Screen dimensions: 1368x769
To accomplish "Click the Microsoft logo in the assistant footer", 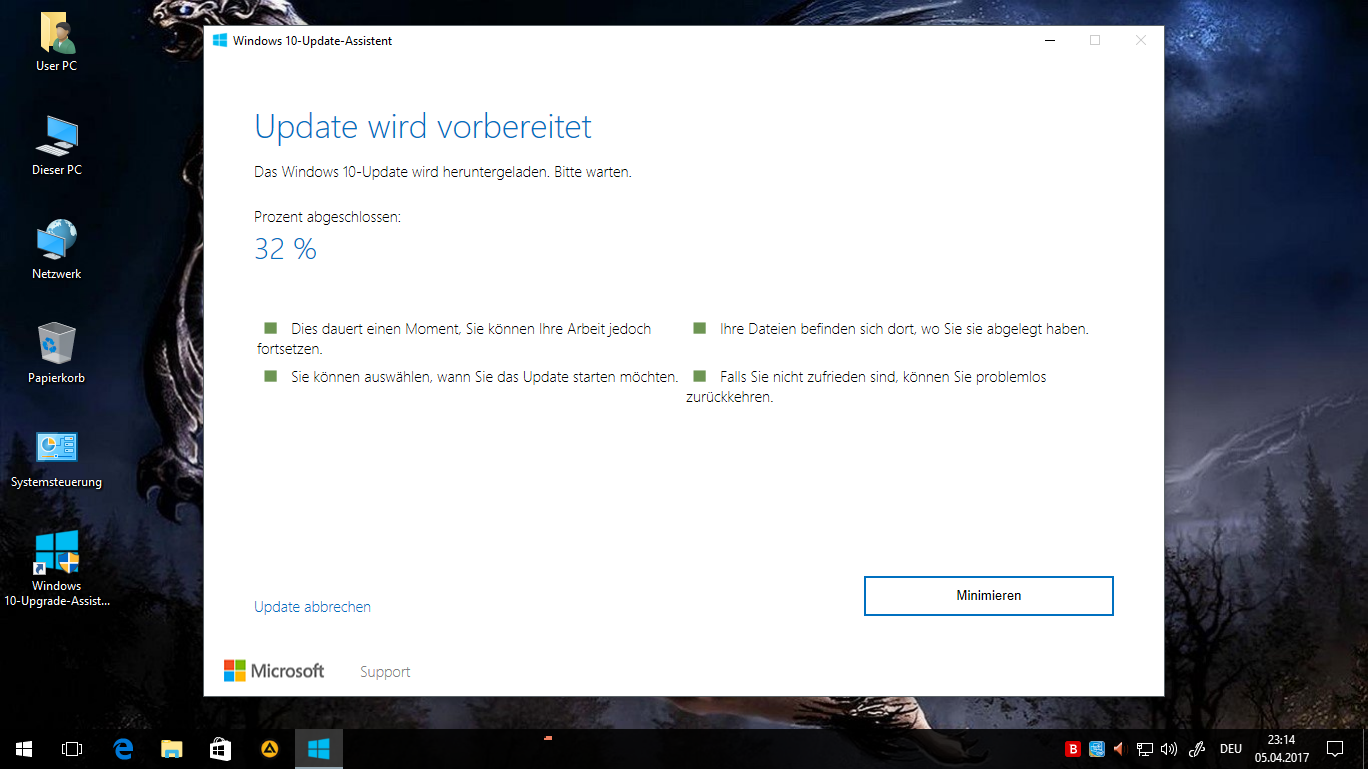I will (x=274, y=671).
